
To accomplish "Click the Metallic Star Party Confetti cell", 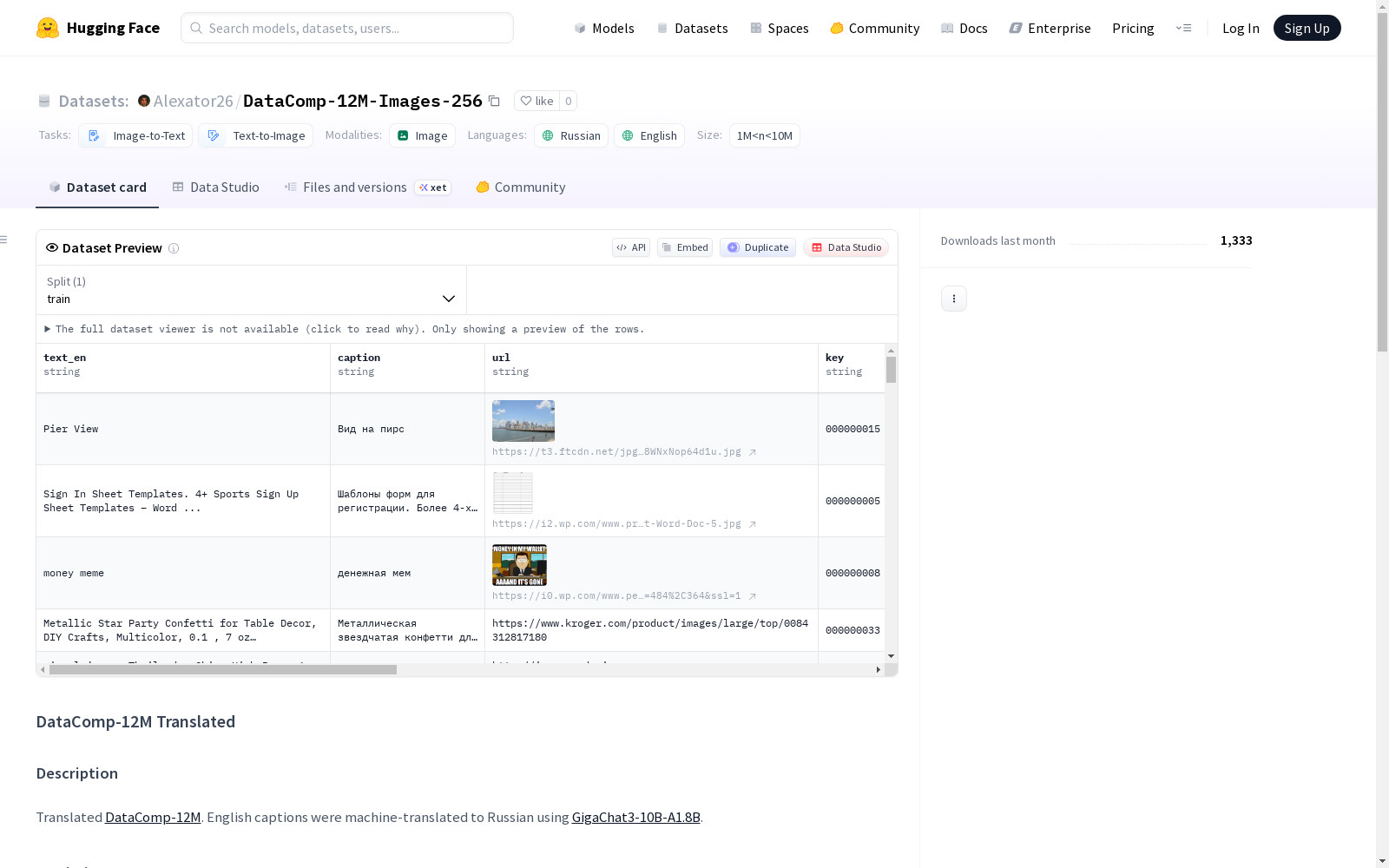I will pyautogui.click(x=183, y=630).
